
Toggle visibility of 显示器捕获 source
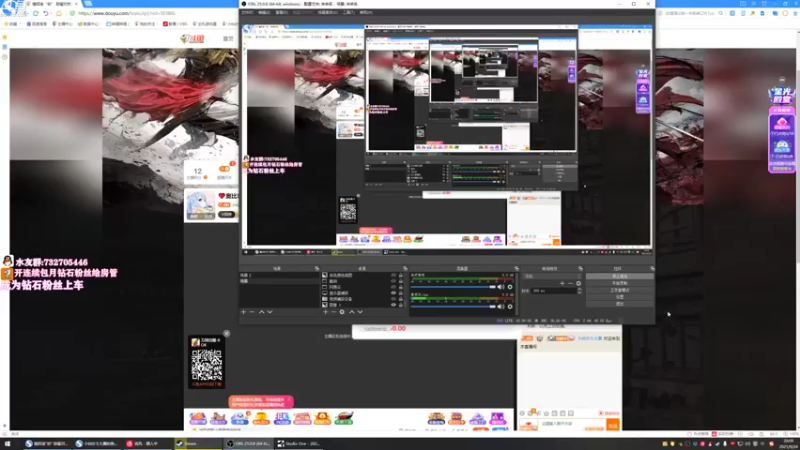coord(393,293)
